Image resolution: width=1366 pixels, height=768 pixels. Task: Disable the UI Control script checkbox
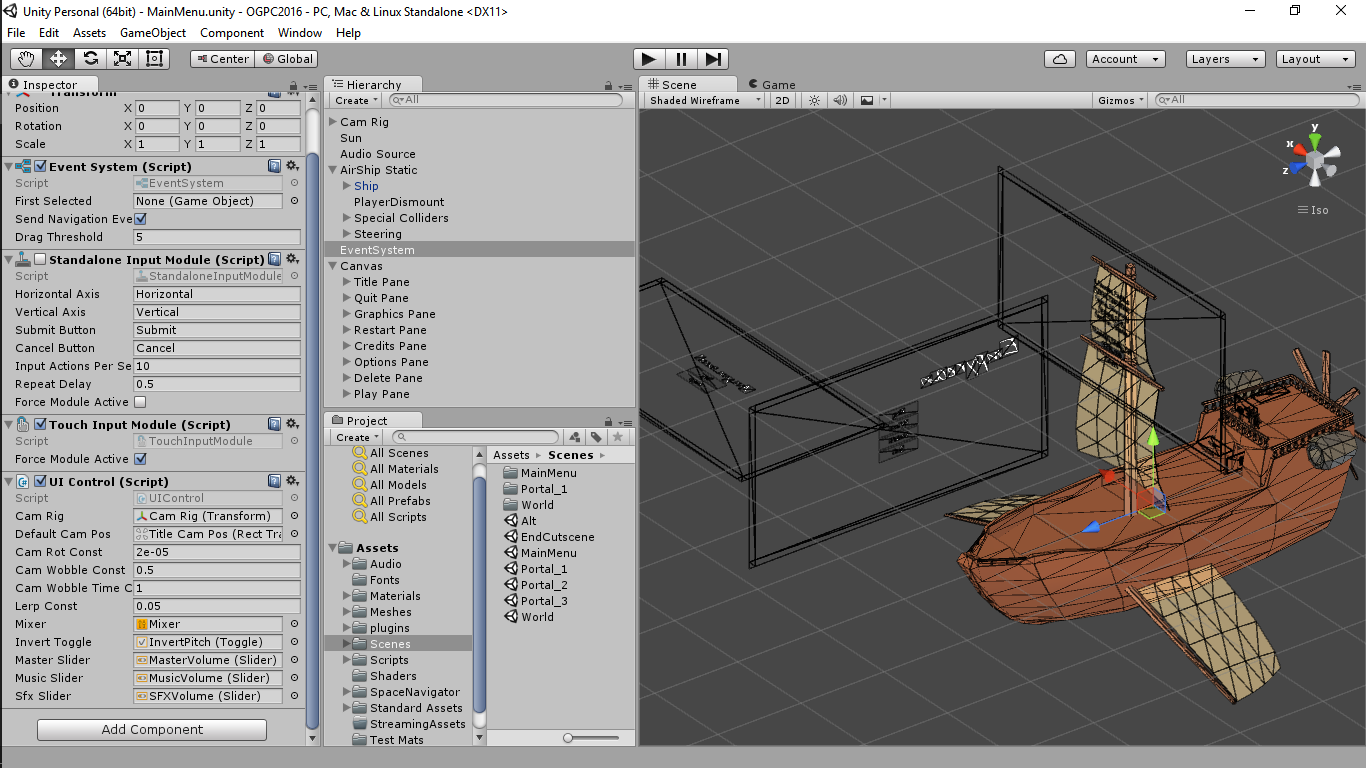(x=38, y=481)
